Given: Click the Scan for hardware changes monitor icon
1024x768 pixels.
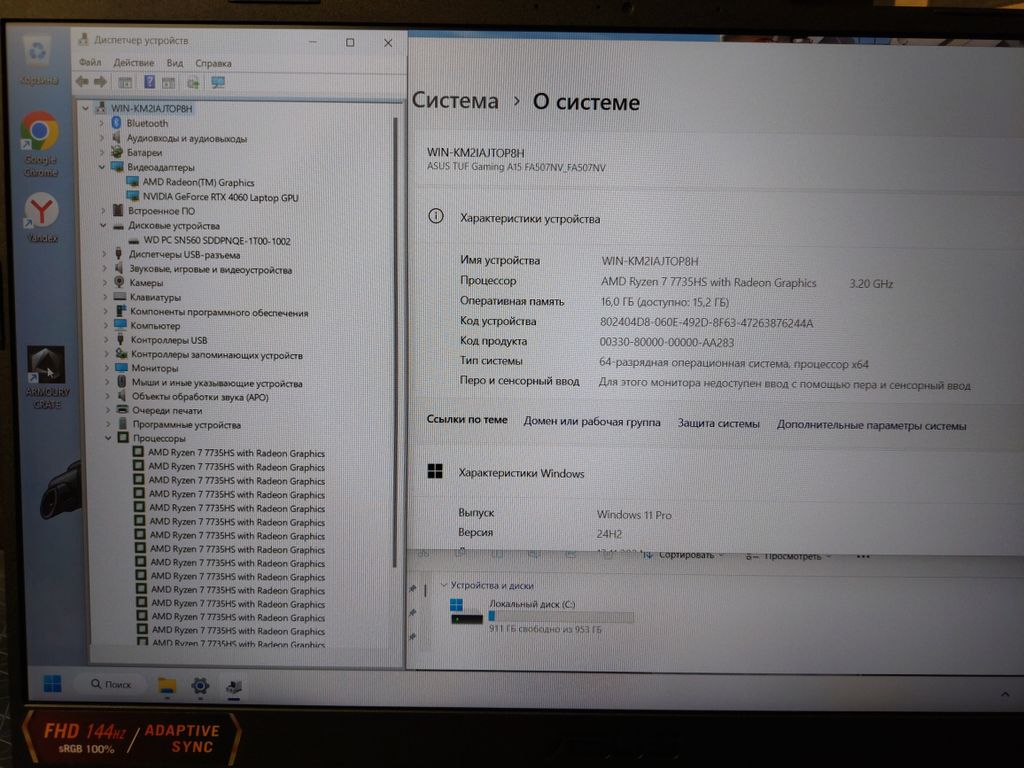Looking at the screenshot, I should pyautogui.click(x=218, y=82).
